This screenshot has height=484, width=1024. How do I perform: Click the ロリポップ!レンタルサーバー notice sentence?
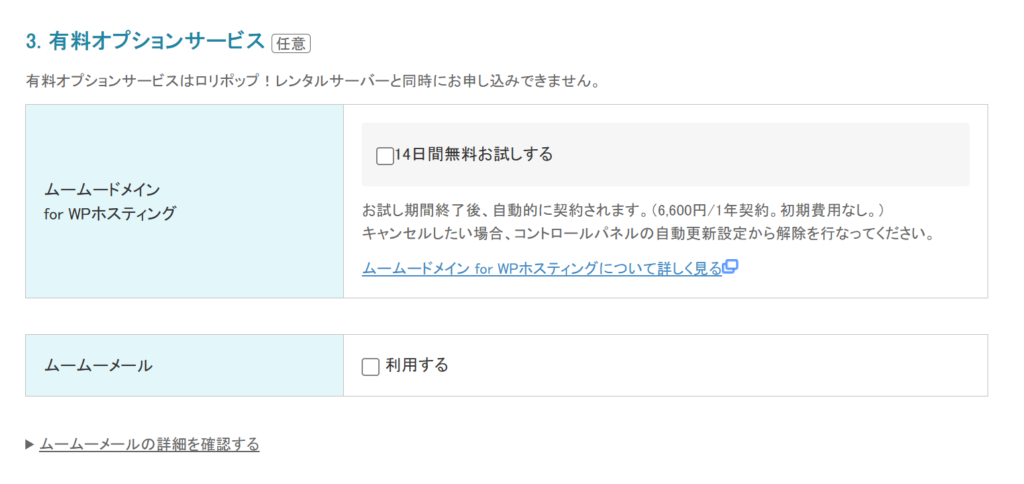[x=312, y=81]
